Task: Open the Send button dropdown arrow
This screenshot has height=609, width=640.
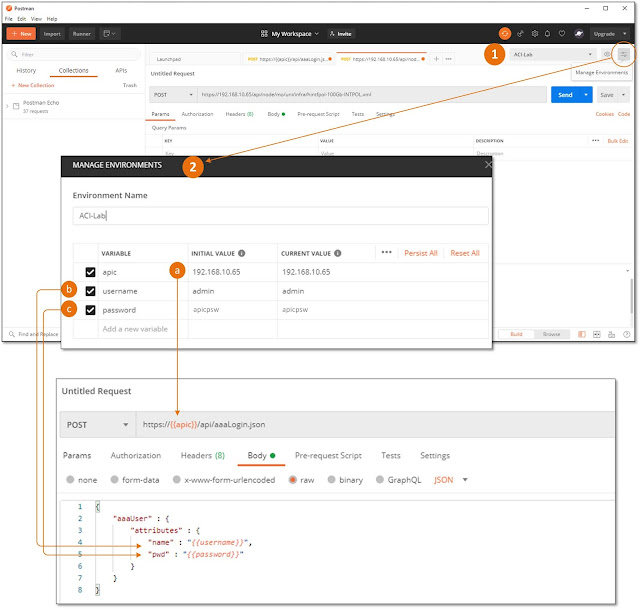Action: coord(586,95)
